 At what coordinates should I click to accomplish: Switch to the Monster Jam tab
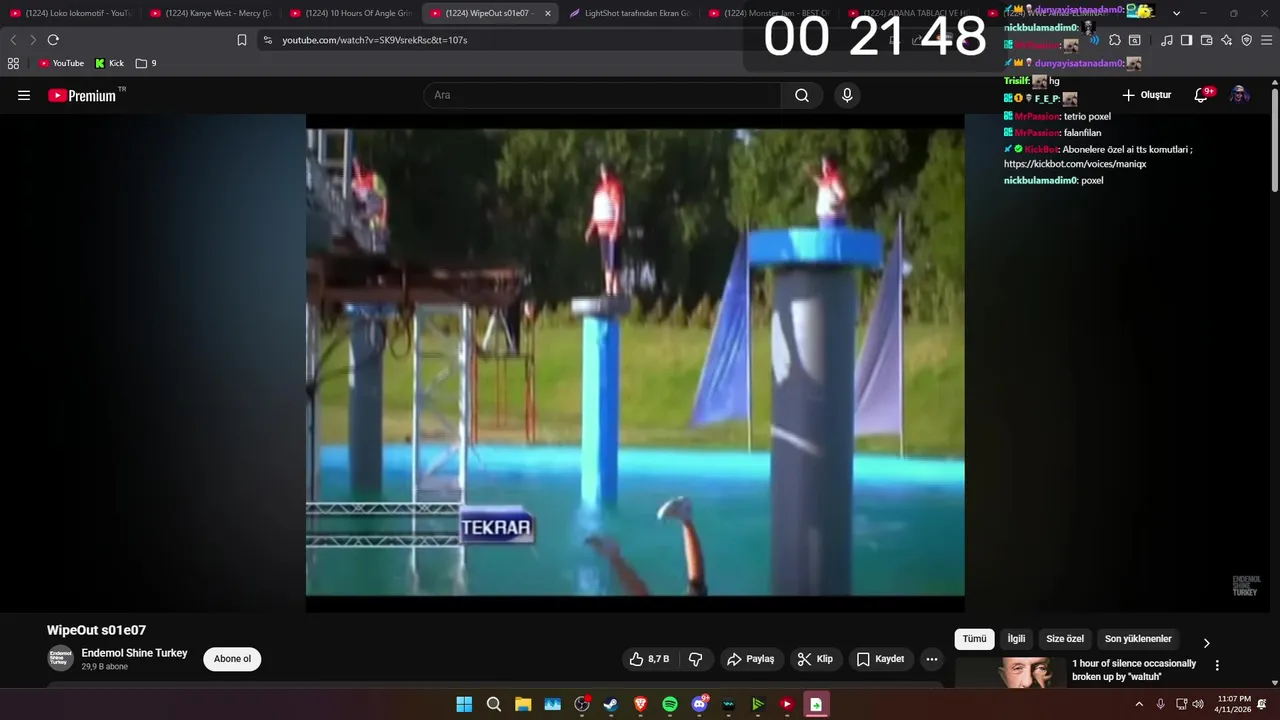click(769, 13)
